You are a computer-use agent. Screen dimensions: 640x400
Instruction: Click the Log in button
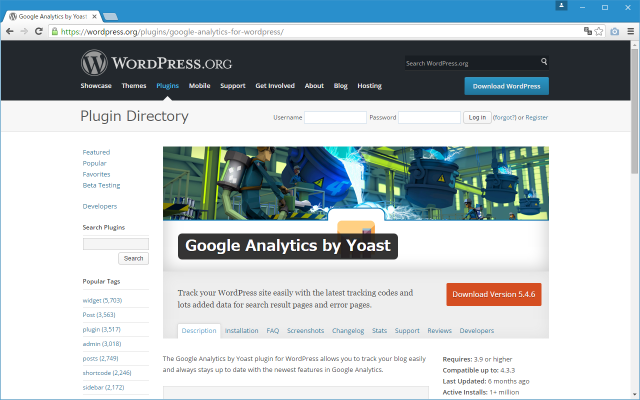pos(477,118)
